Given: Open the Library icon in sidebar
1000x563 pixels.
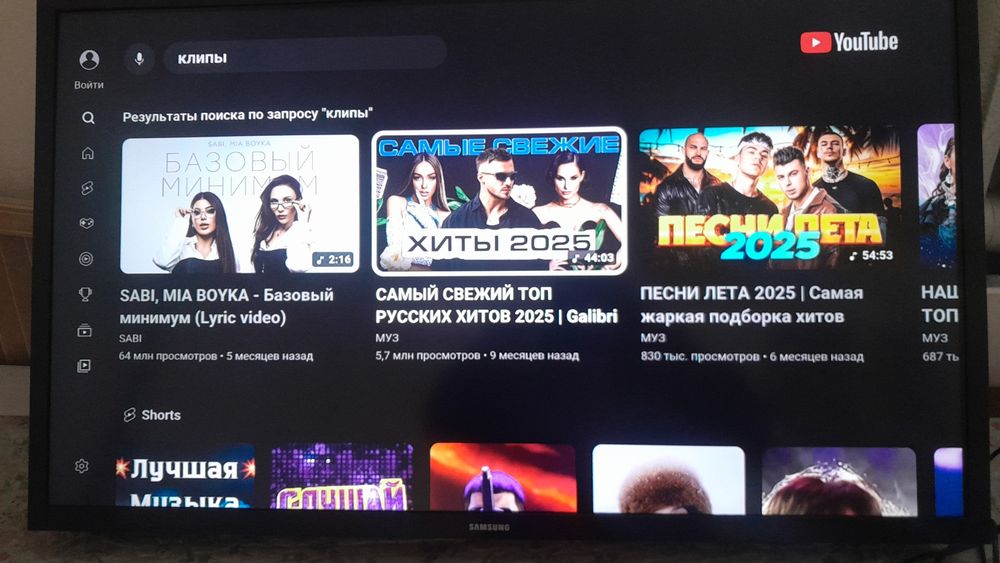Looking at the screenshot, I should pos(84,366).
